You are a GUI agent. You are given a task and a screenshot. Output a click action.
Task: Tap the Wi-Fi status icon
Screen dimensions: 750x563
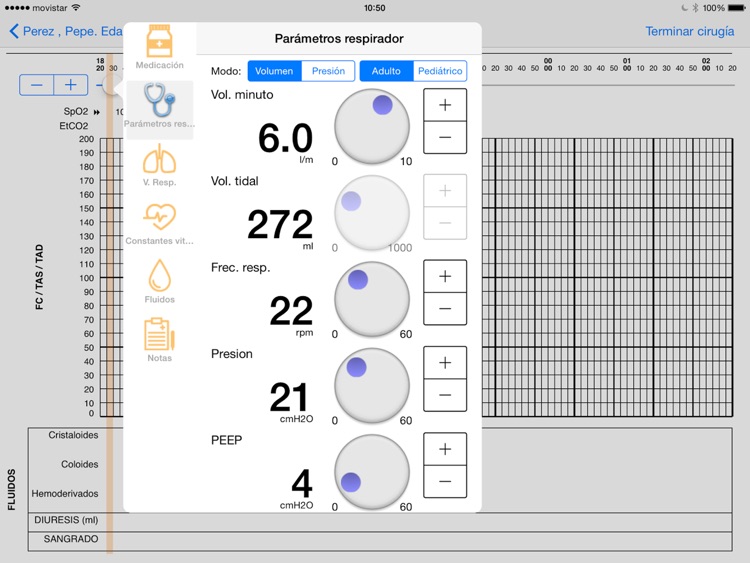[76, 8]
